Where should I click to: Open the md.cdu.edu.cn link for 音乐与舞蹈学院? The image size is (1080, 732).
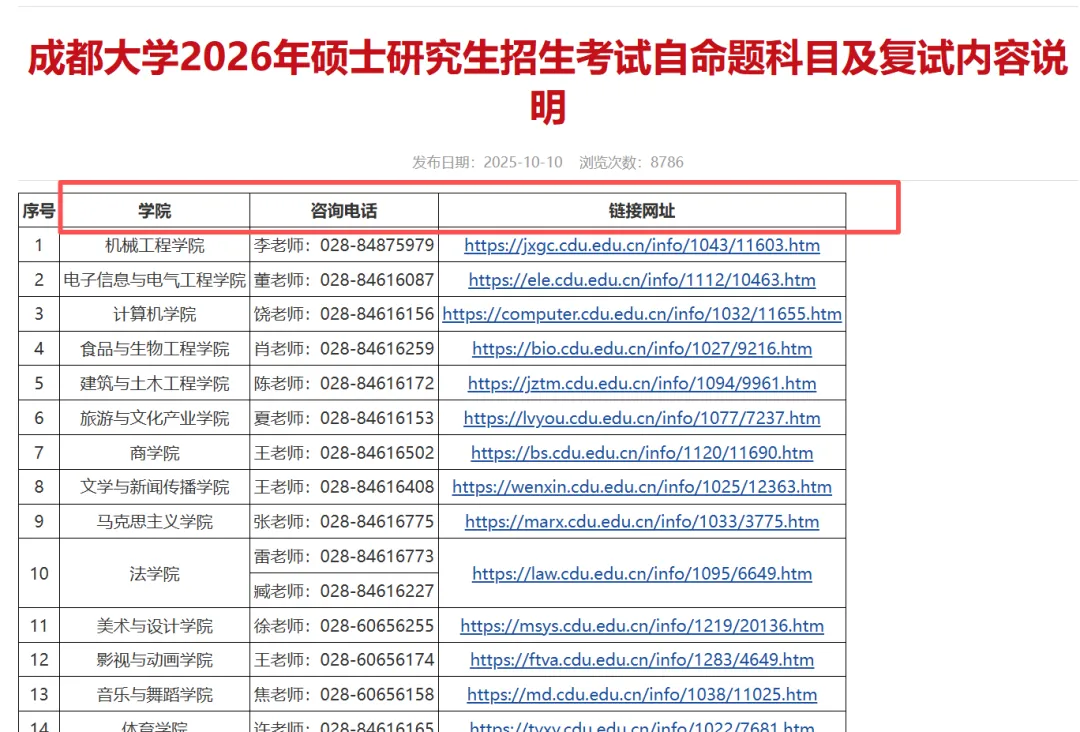pos(642,694)
